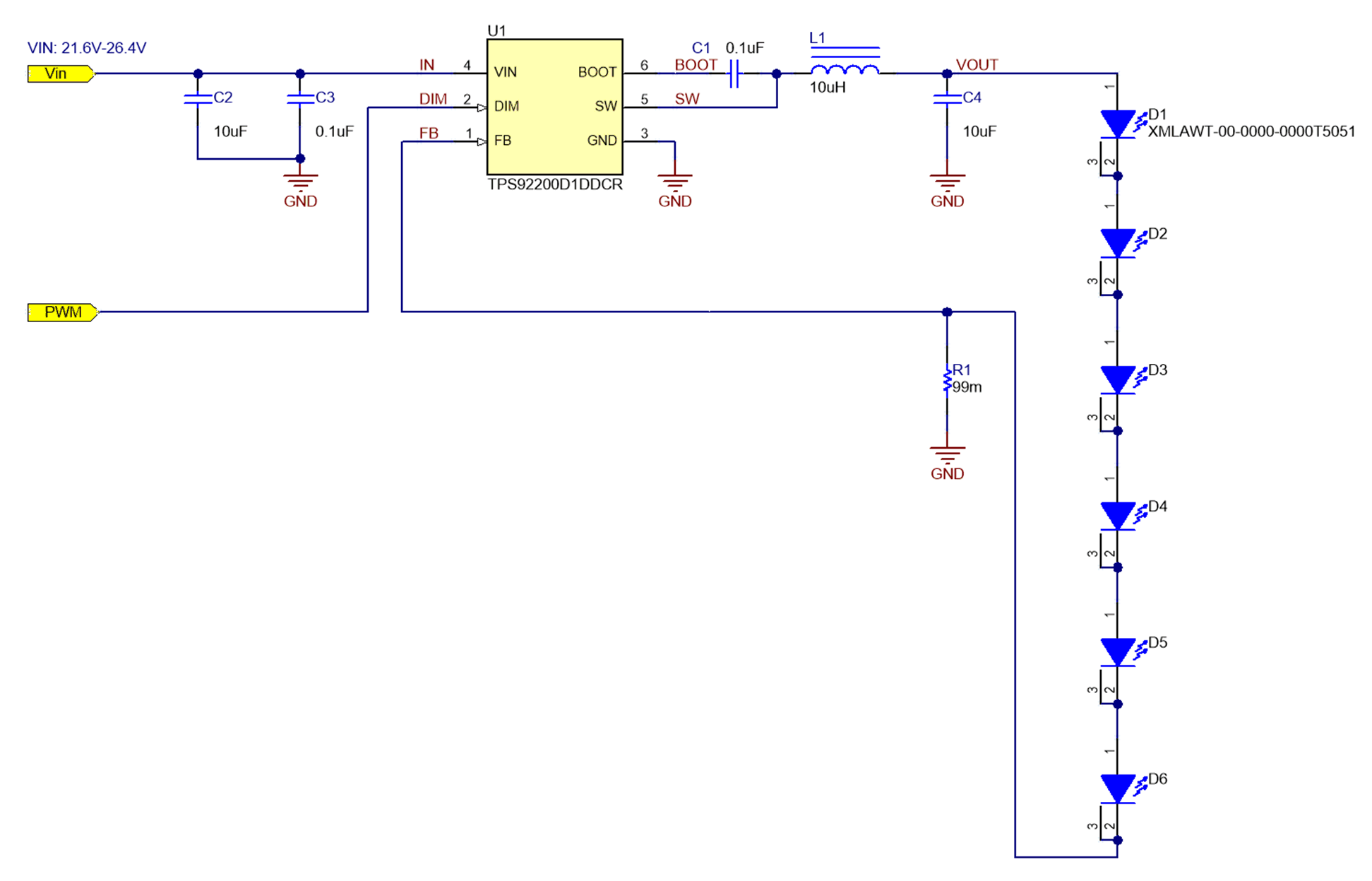Select the BOOT pin 6 on U1
The height and width of the screenshot is (881, 1372).
point(639,71)
